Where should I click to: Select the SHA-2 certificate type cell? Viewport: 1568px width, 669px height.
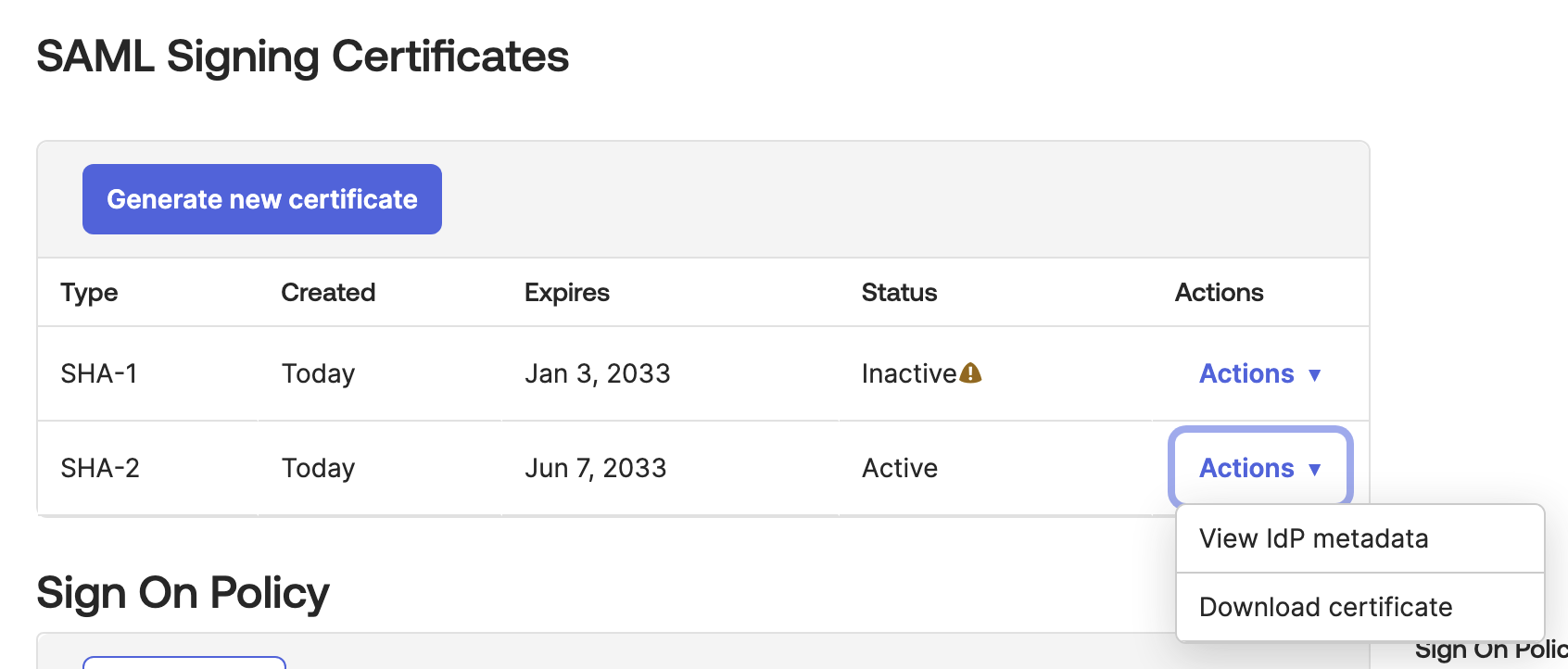(x=100, y=468)
